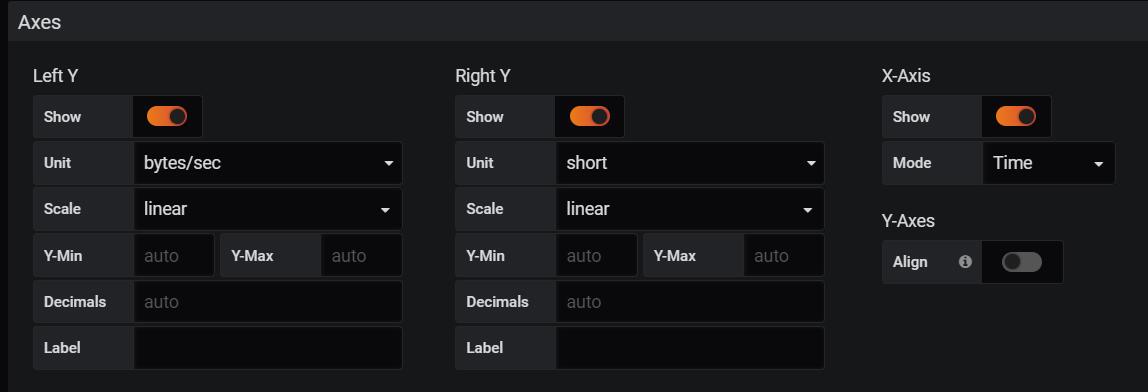1148x392 pixels.
Task: Click the Right Y Label text field
Action: click(690, 347)
